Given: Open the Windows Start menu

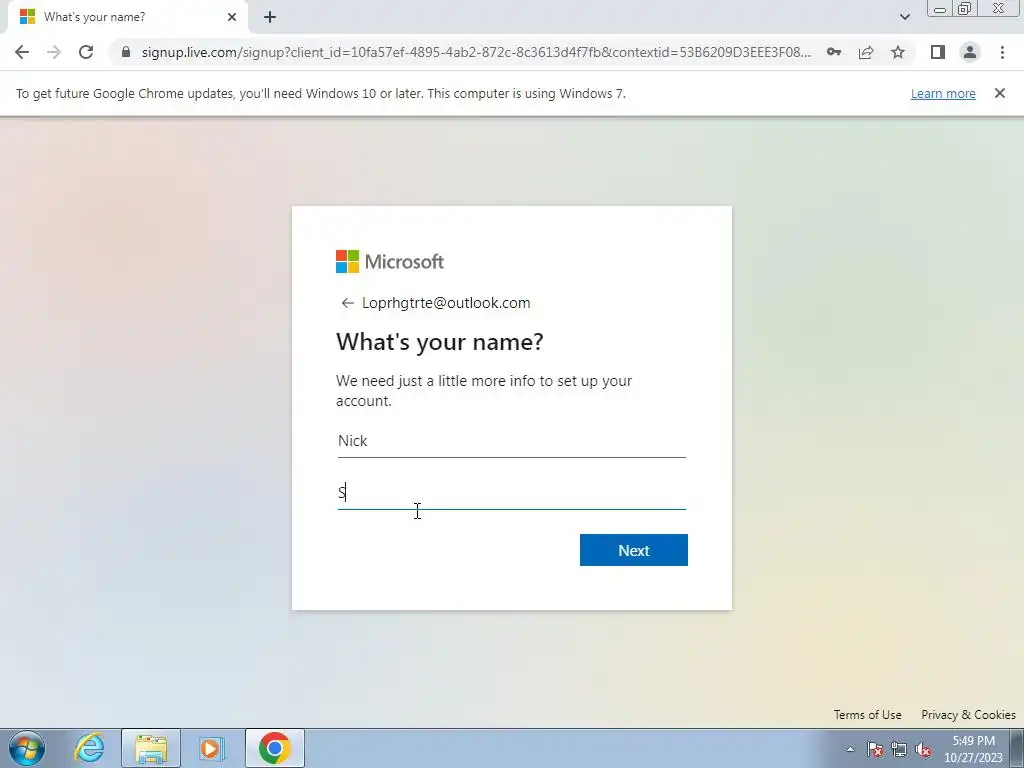Looking at the screenshot, I should pos(27,748).
